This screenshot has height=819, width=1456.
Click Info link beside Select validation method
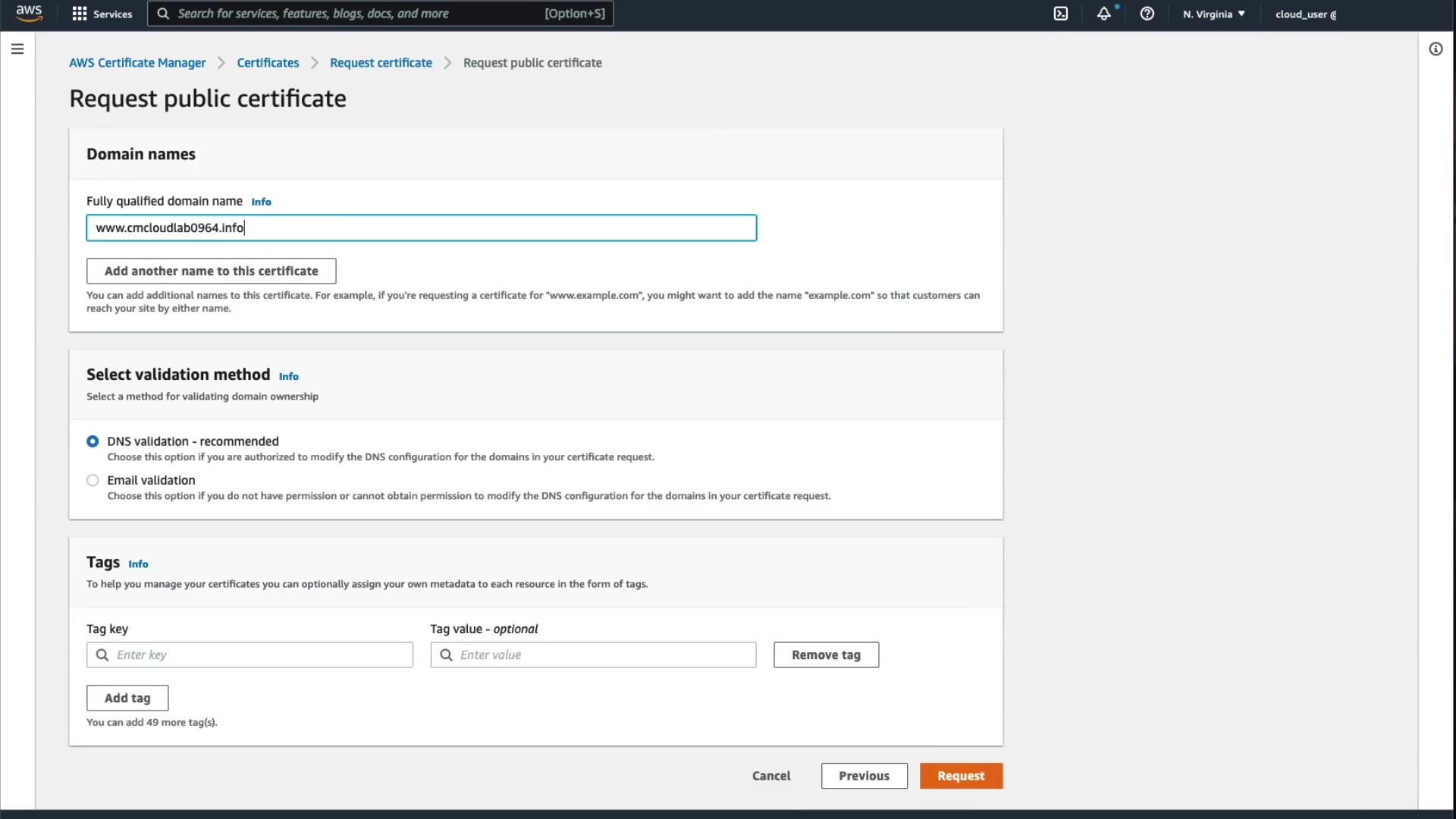[288, 376]
